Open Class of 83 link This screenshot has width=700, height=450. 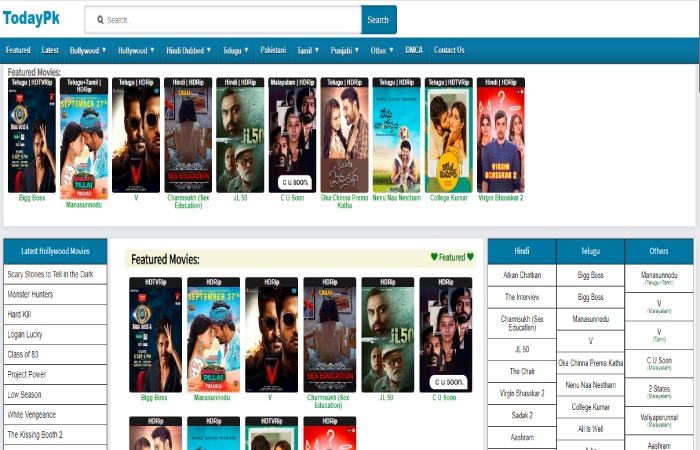point(55,355)
